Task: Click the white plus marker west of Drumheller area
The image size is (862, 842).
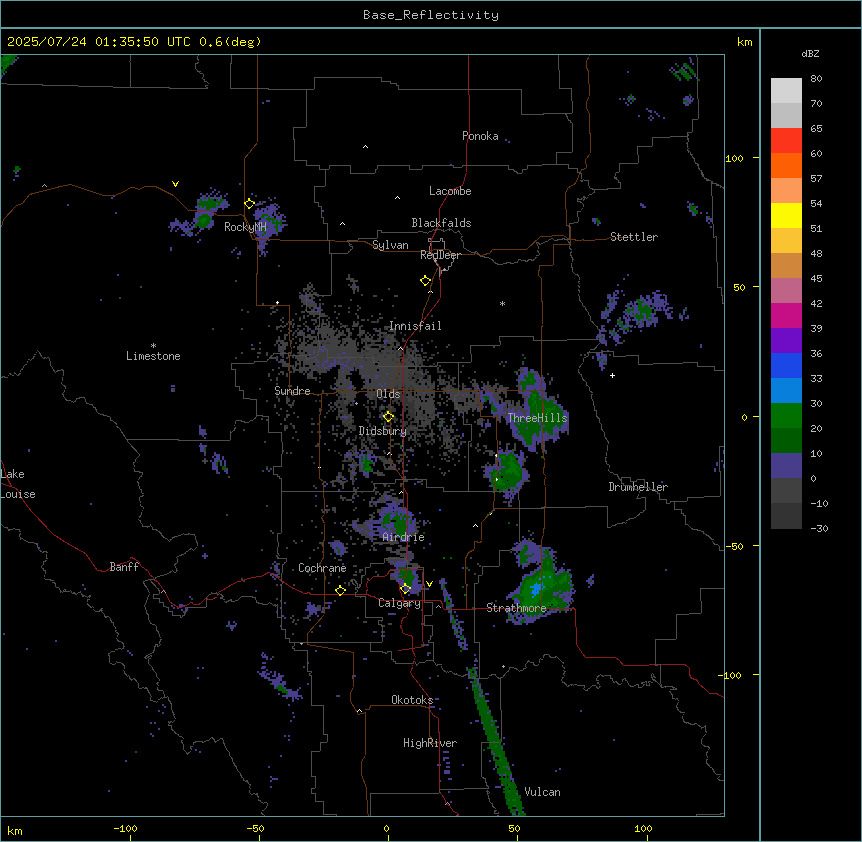Action: click(x=612, y=375)
